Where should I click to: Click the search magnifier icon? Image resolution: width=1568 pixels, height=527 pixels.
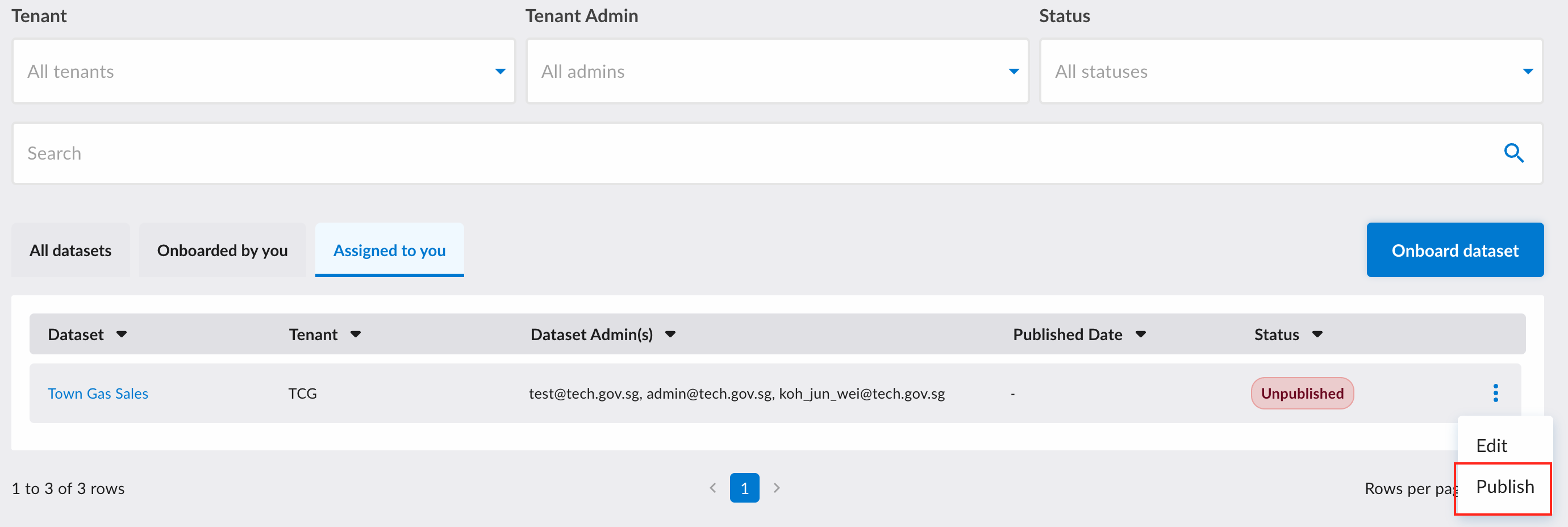[1514, 153]
